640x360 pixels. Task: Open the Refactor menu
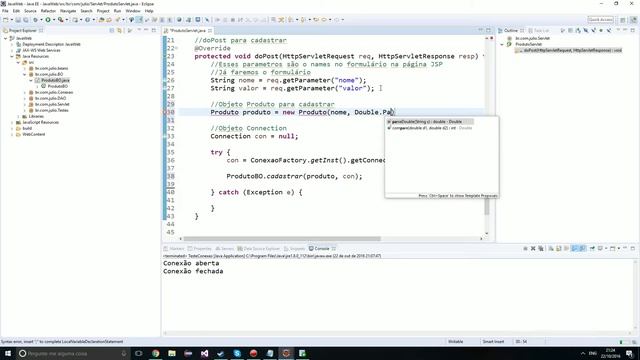click(x=48, y=11)
